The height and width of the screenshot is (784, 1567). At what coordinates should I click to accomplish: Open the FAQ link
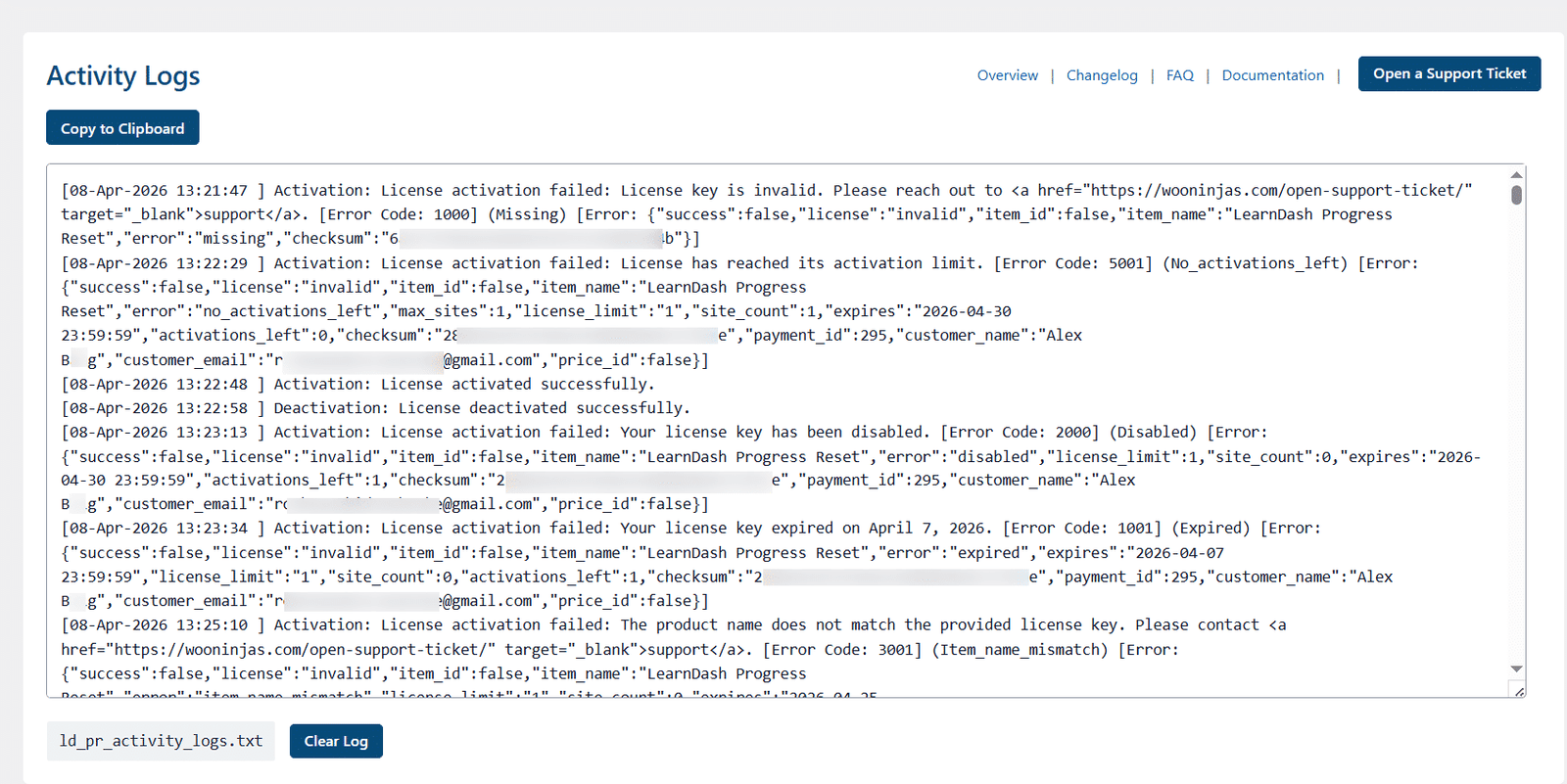(x=1180, y=75)
